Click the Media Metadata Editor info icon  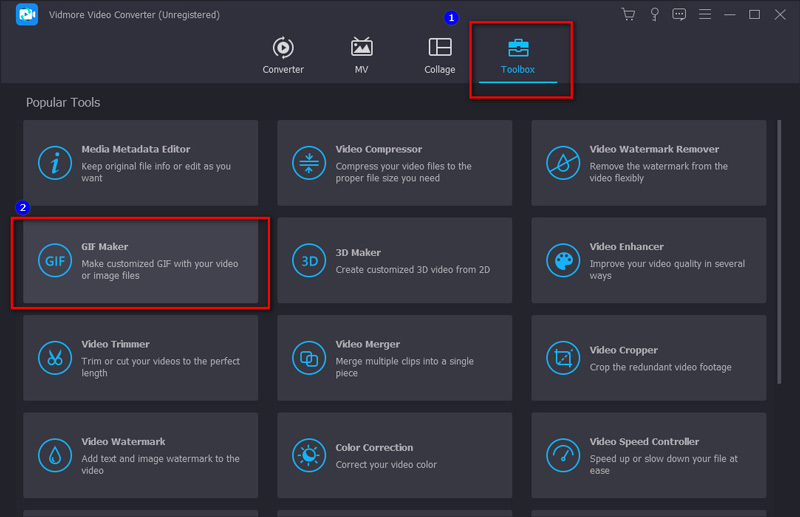(x=55, y=163)
